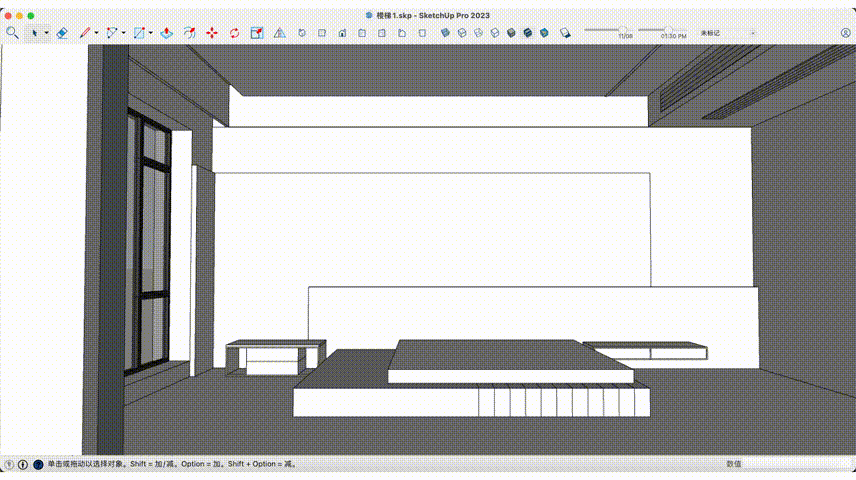Pick the Pencil line tool
The image size is (856, 480).
pyautogui.click(x=85, y=33)
